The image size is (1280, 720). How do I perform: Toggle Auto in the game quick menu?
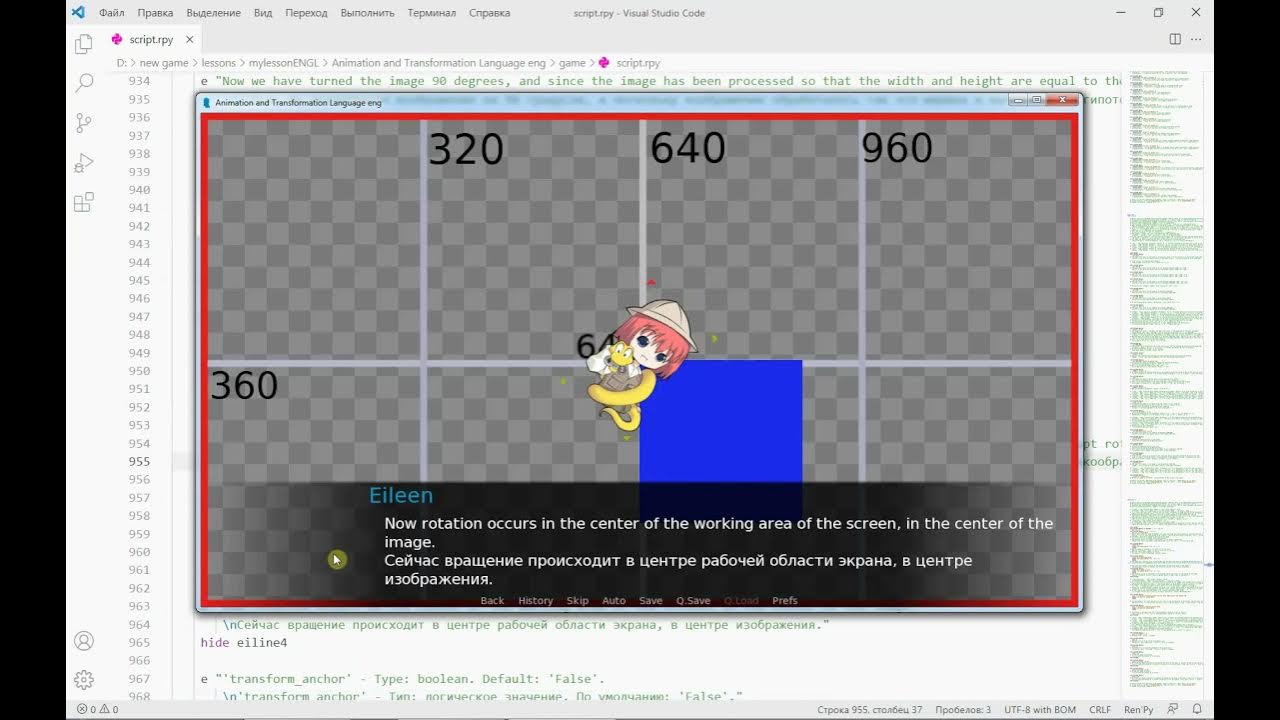614,601
